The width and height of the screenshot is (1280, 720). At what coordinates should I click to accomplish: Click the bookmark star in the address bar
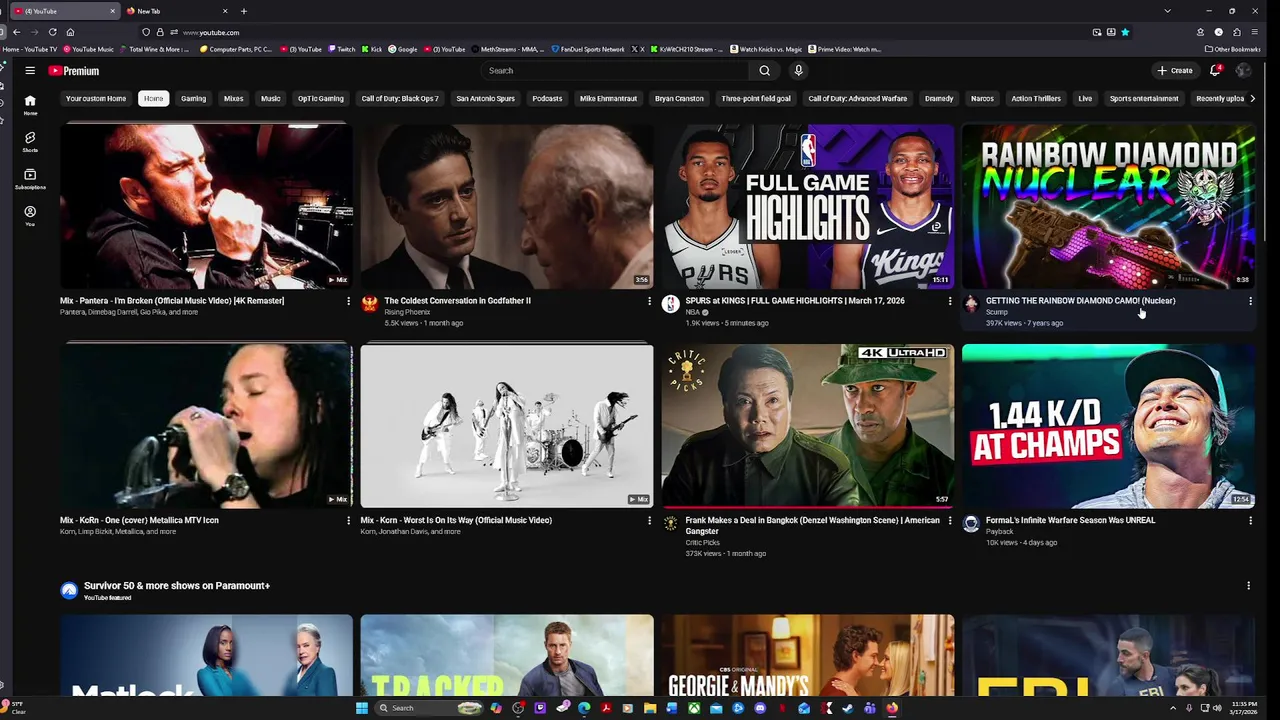(1125, 32)
